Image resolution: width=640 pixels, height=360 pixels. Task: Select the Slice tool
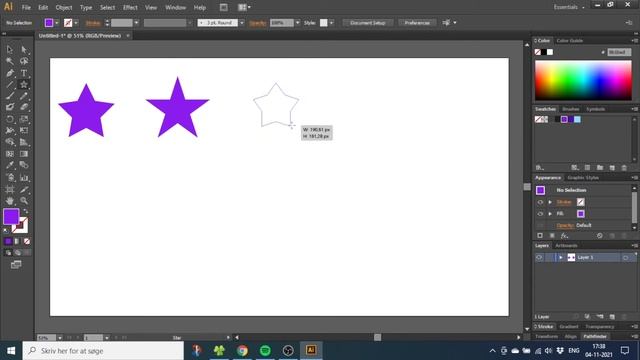pyautogui.click(x=24, y=189)
